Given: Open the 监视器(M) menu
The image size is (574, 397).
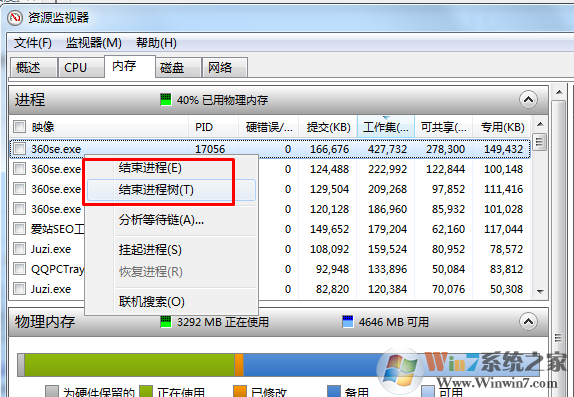Looking at the screenshot, I should (x=93, y=43).
